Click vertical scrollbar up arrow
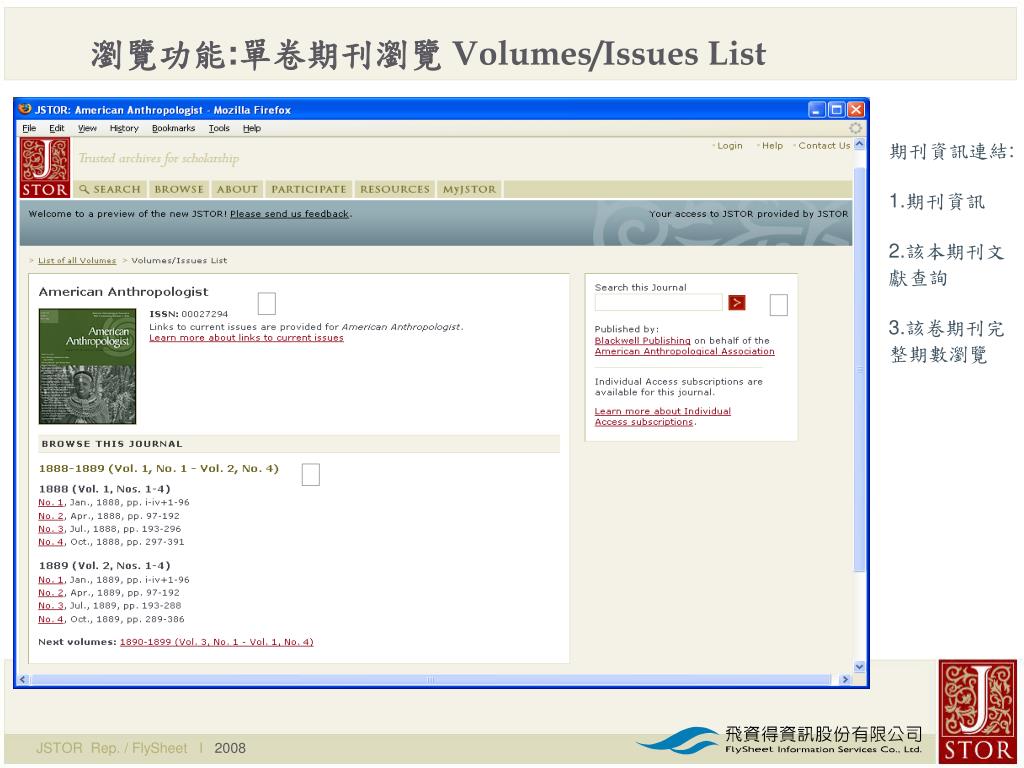Viewport: 1024px width, 768px height. click(x=859, y=144)
